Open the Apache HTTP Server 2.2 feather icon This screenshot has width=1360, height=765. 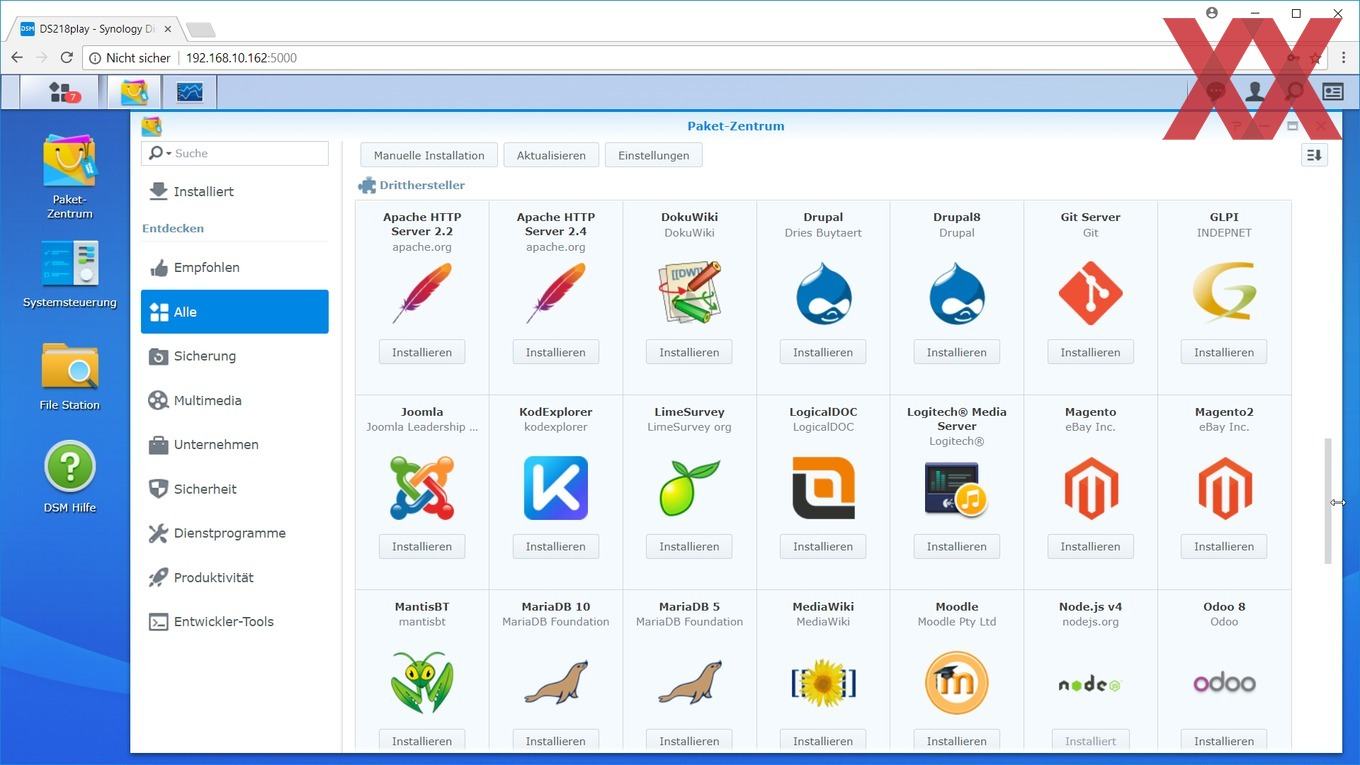[x=422, y=293]
